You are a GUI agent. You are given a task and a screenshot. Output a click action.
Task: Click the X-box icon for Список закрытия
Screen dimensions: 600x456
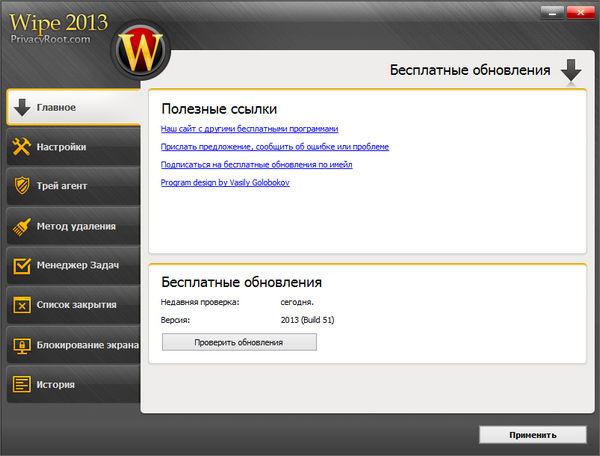point(22,305)
